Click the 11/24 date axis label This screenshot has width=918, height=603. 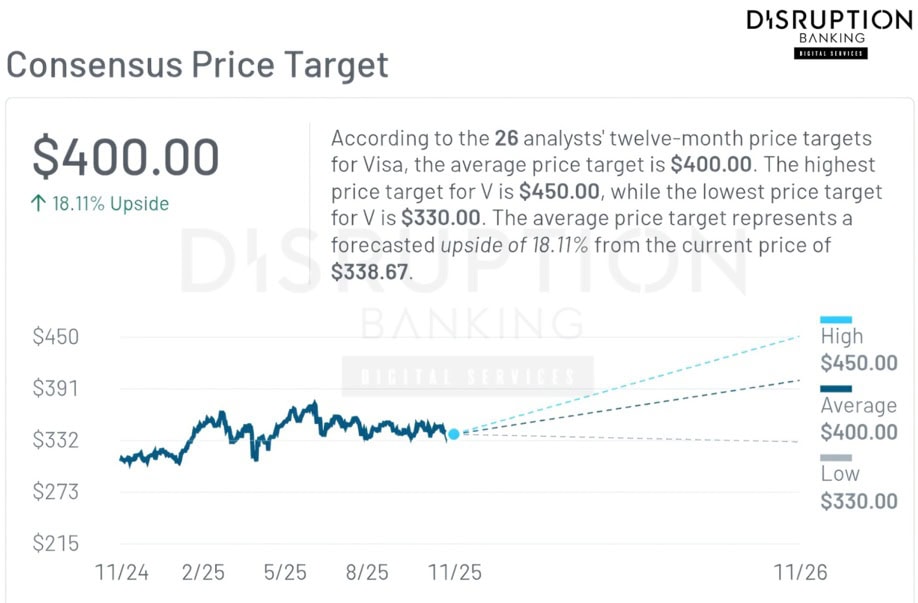click(x=122, y=573)
